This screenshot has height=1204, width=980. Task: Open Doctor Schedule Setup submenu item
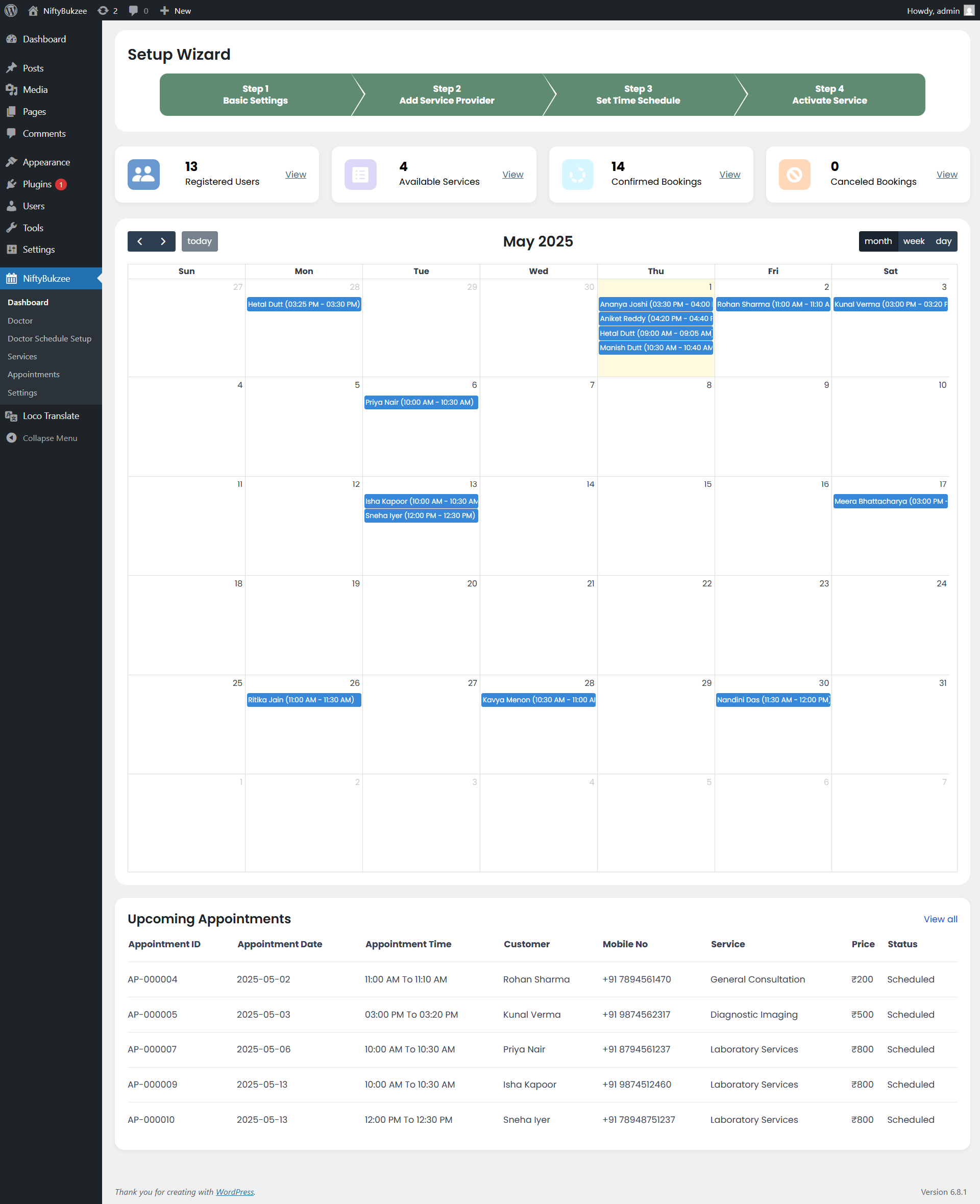click(x=49, y=339)
